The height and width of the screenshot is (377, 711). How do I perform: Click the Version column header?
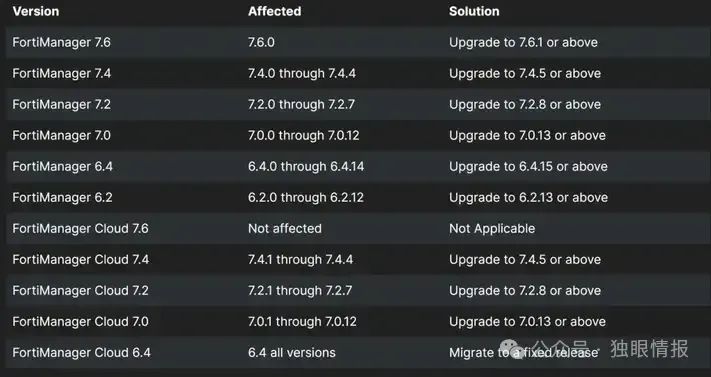(x=36, y=11)
